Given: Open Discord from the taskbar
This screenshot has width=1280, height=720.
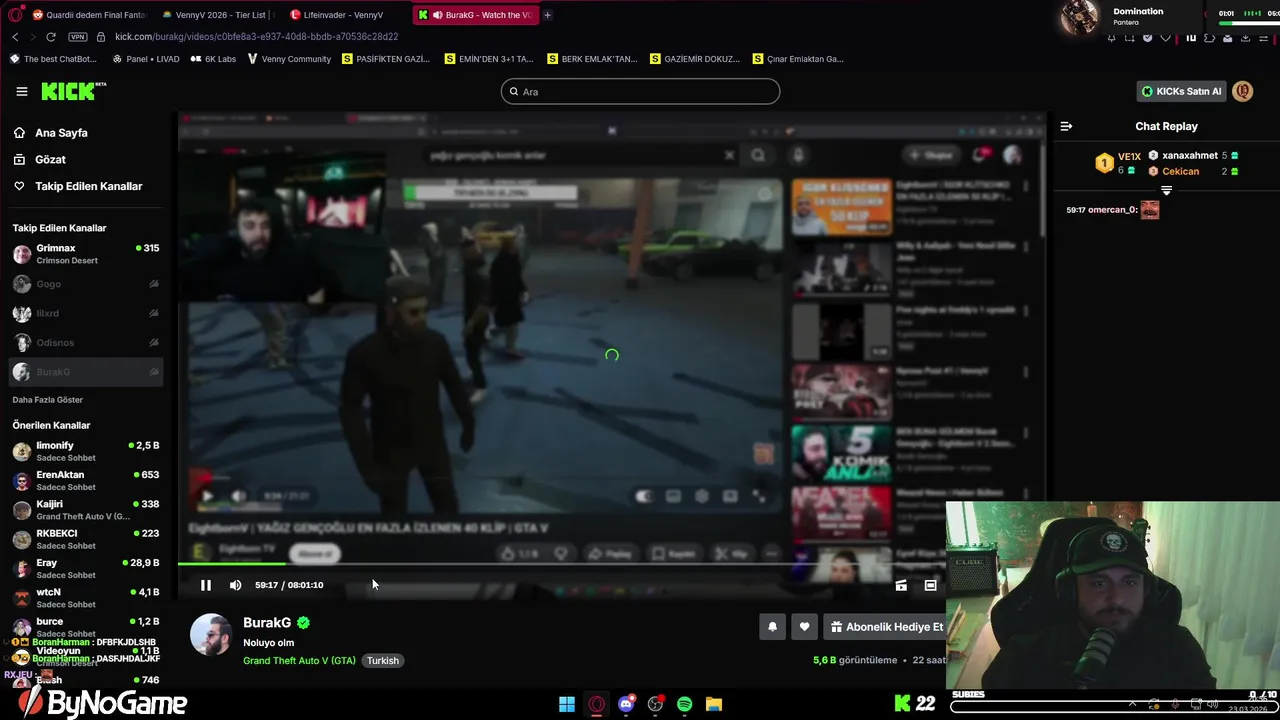Looking at the screenshot, I should (x=626, y=704).
